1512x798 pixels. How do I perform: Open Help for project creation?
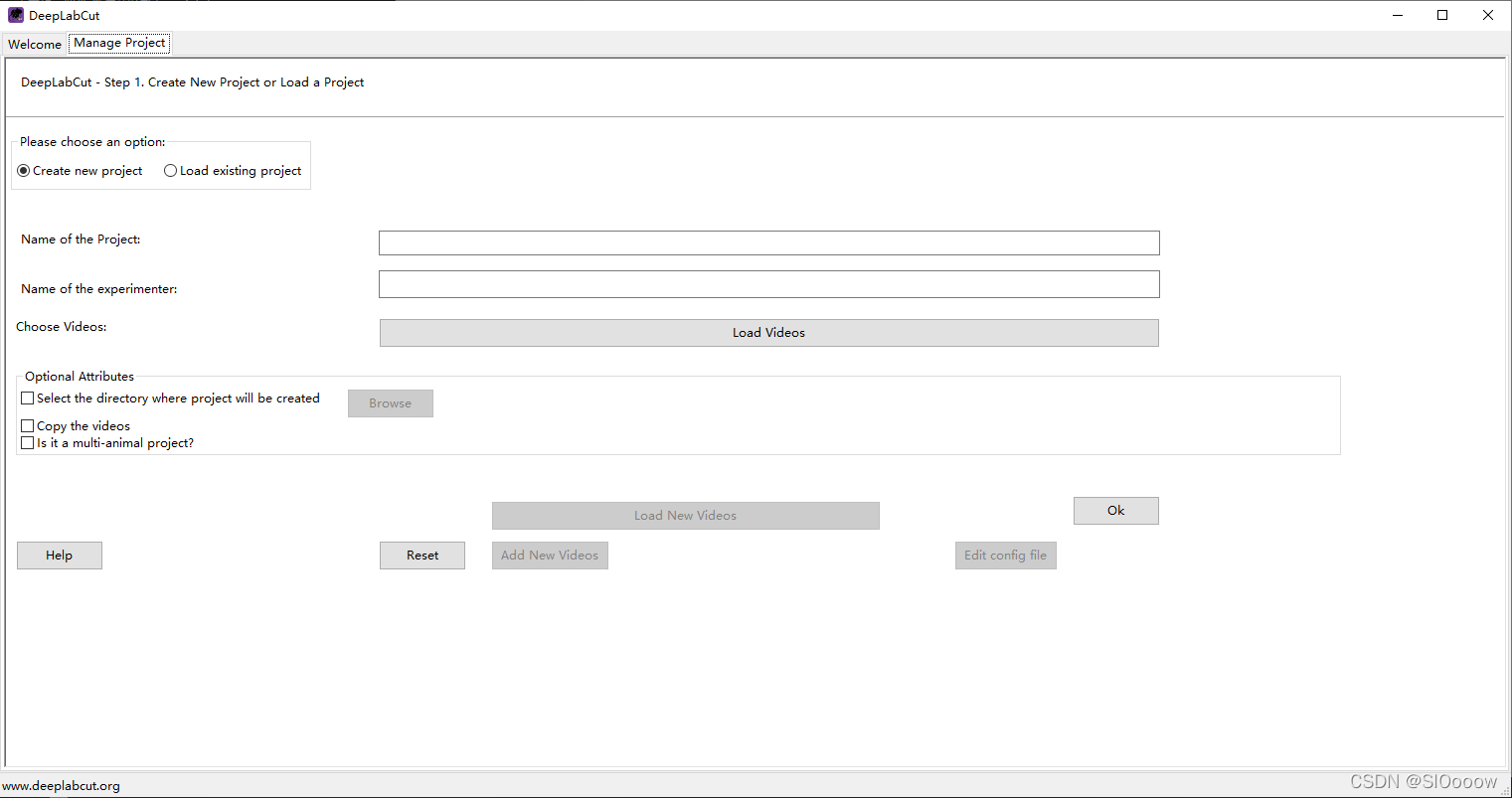coord(59,556)
